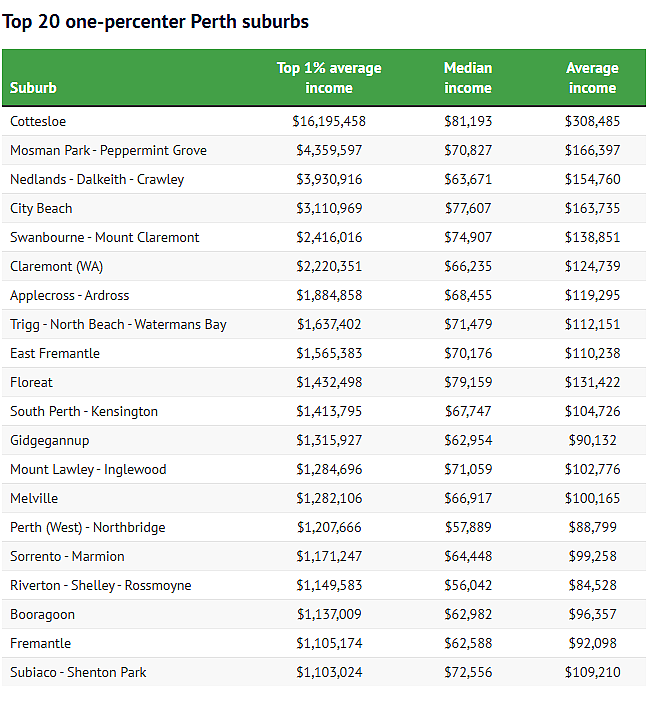Click the Cottesloe suburb row
Image resolution: width=656 pixels, height=704 pixels.
pyautogui.click(x=324, y=121)
